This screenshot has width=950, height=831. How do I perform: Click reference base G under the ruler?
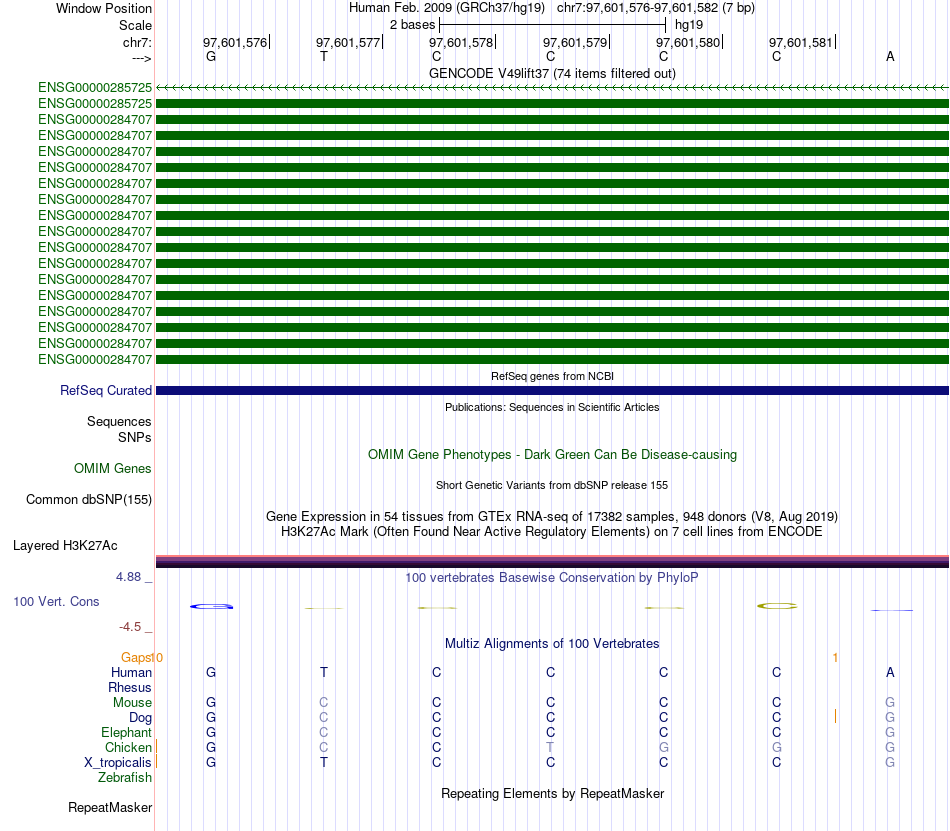(x=211, y=56)
